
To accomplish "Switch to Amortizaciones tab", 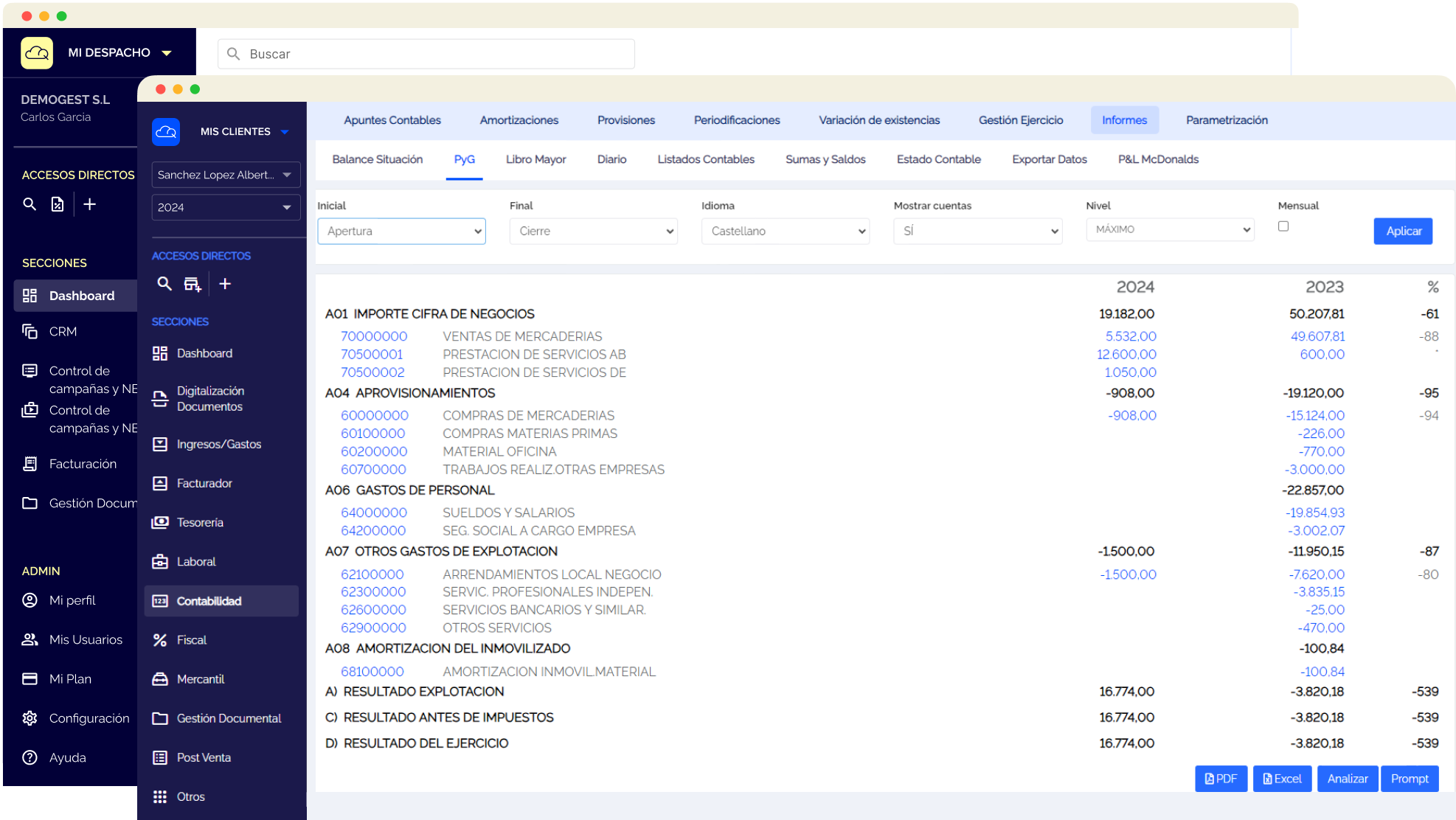I will pyautogui.click(x=519, y=120).
